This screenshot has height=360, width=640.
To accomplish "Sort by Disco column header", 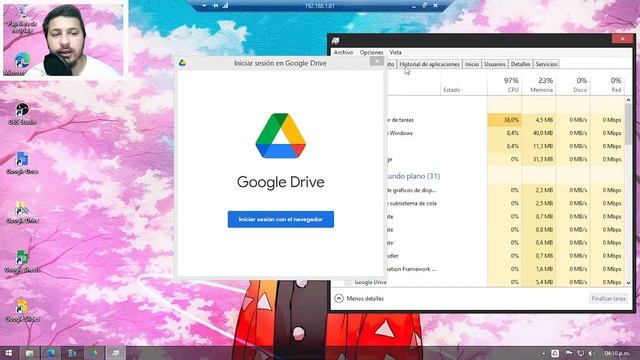I will [573, 84].
